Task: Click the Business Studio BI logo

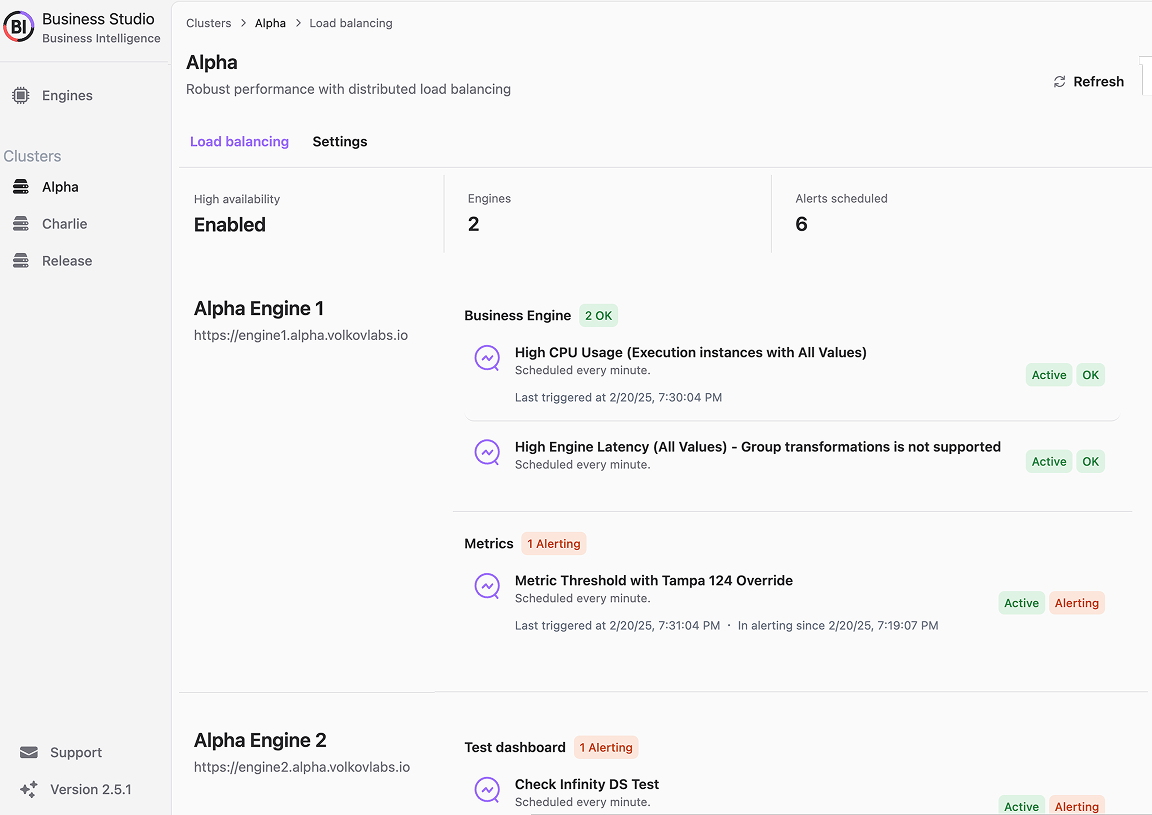Action: pyautogui.click(x=18, y=27)
